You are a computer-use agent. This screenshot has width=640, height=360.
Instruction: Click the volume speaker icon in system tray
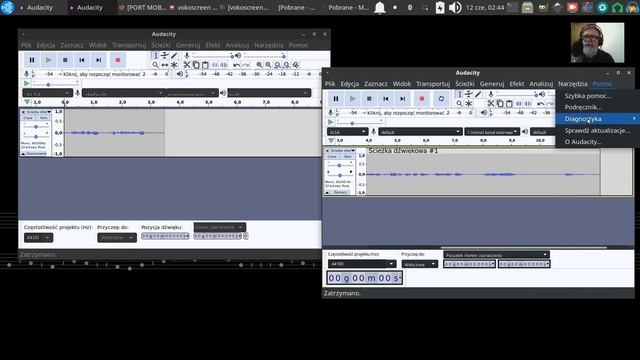(455, 7)
